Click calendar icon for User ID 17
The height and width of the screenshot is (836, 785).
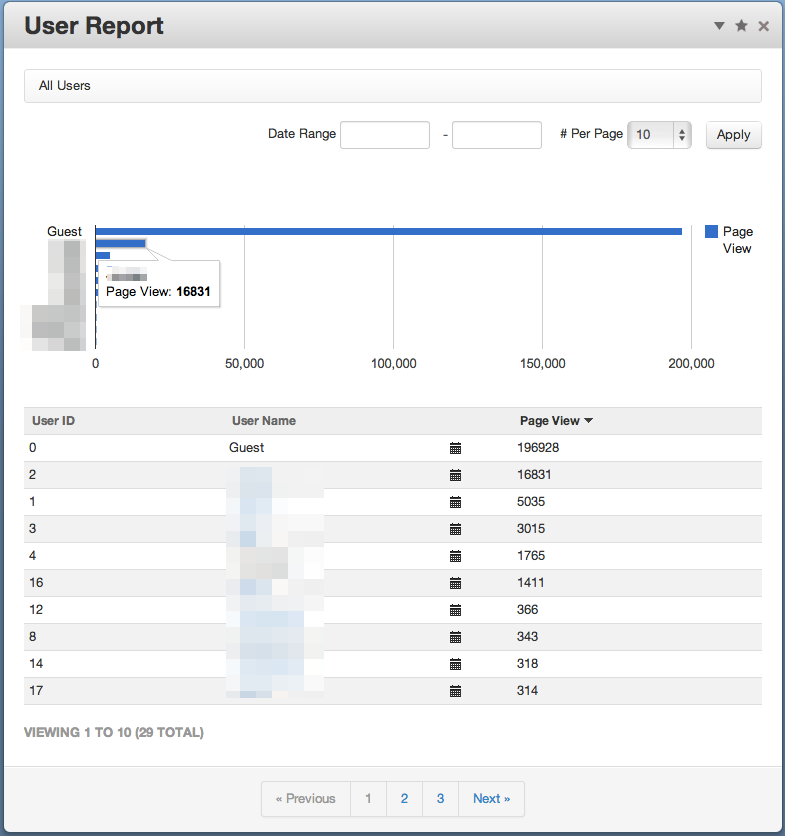click(x=455, y=691)
